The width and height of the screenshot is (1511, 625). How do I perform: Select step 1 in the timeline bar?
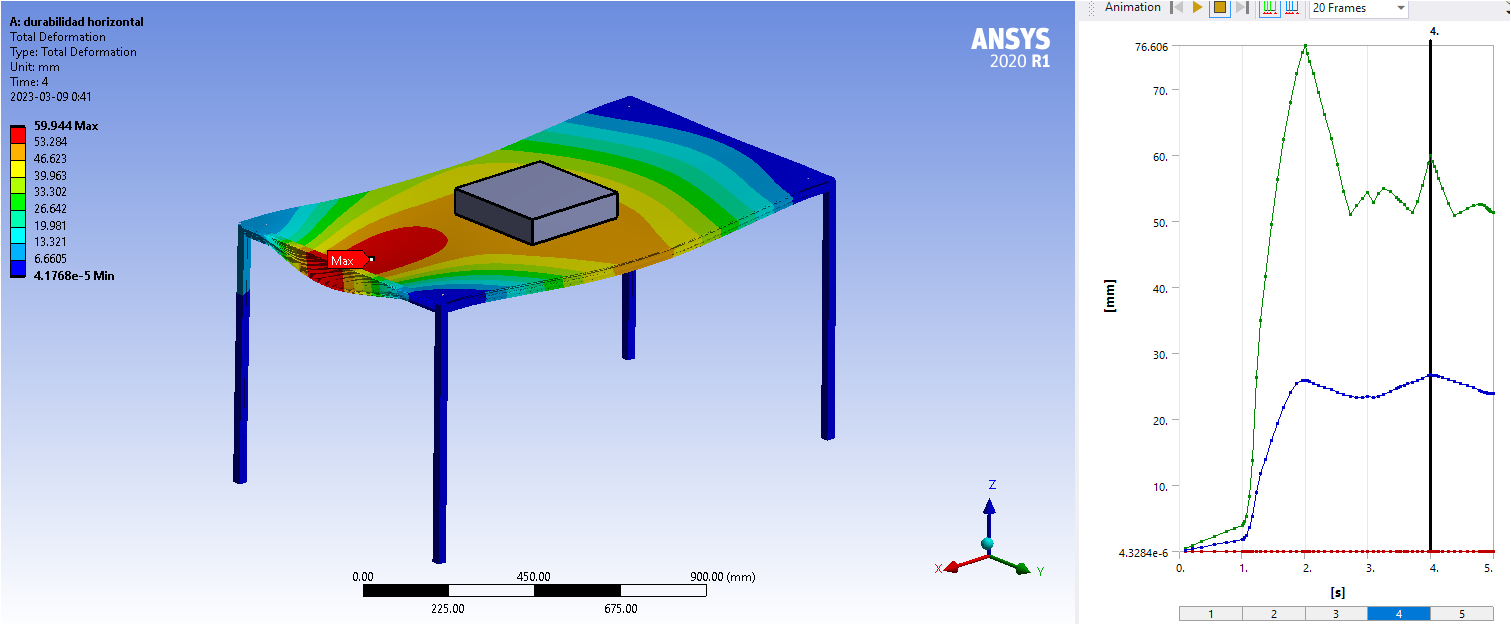click(1210, 614)
